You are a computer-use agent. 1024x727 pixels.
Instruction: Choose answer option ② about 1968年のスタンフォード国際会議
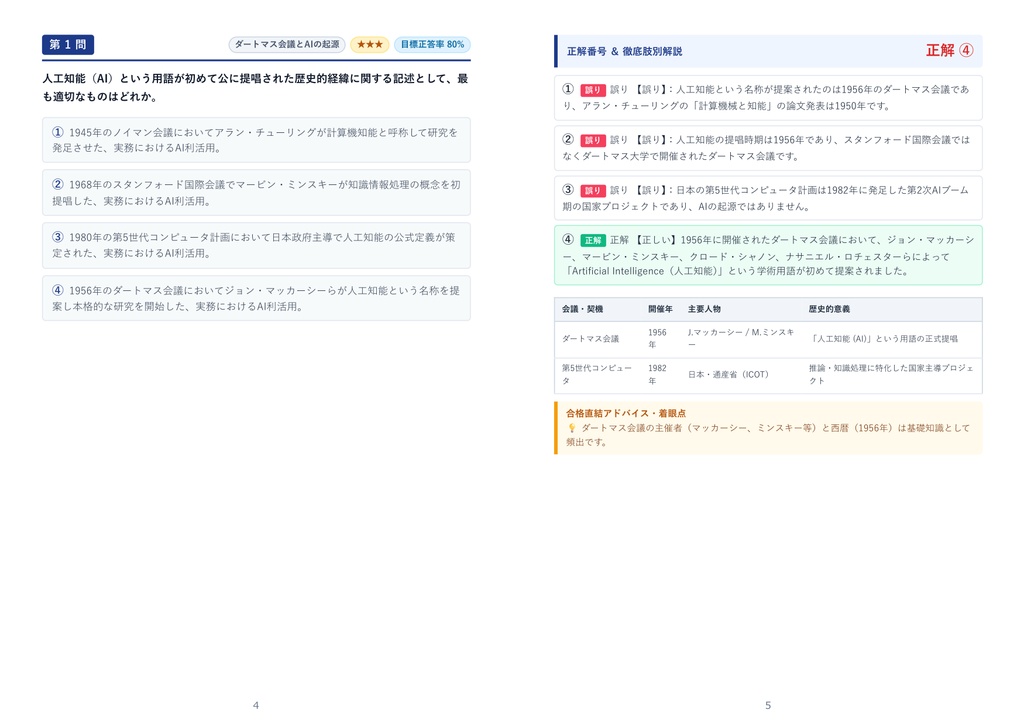pyautogui.click(x=256, y=193)
